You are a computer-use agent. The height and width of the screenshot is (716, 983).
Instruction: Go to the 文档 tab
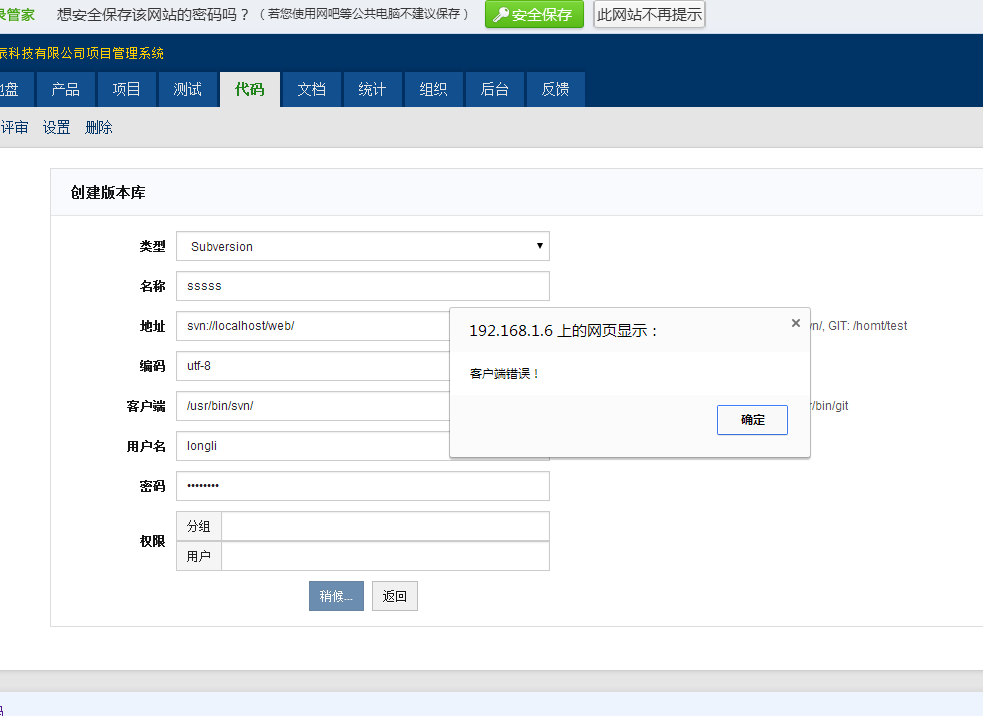312,90
